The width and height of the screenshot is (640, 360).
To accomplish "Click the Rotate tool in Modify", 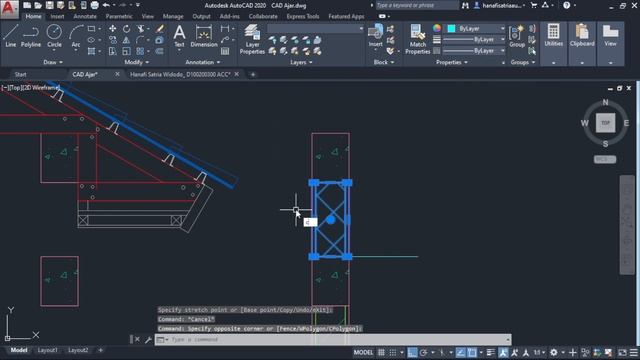I will click(x=127, y=29).
